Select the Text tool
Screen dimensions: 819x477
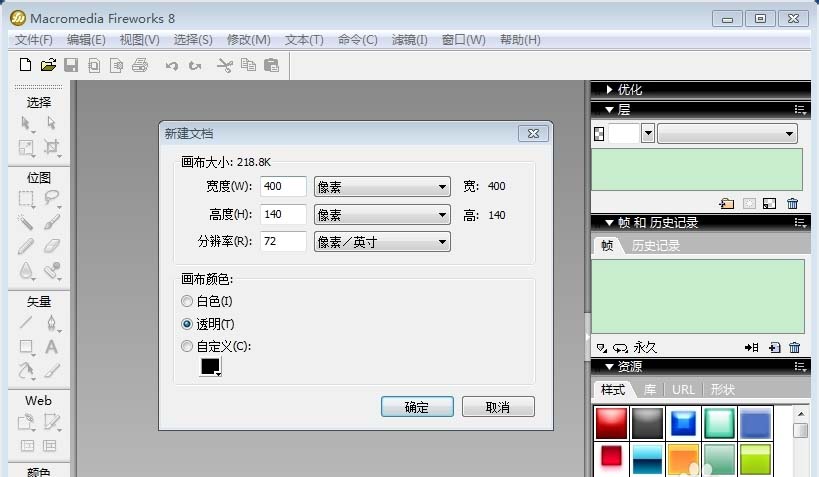[x=51, y=347]
